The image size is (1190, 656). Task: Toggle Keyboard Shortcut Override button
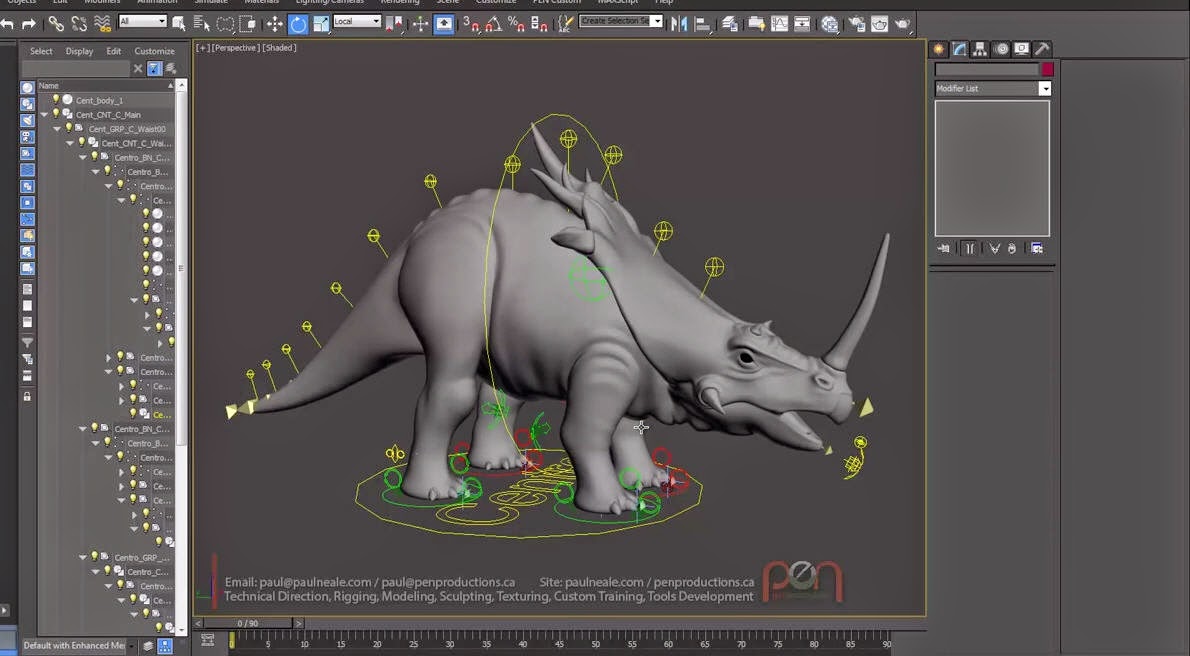pyautogui.click(x=444, y=24)
